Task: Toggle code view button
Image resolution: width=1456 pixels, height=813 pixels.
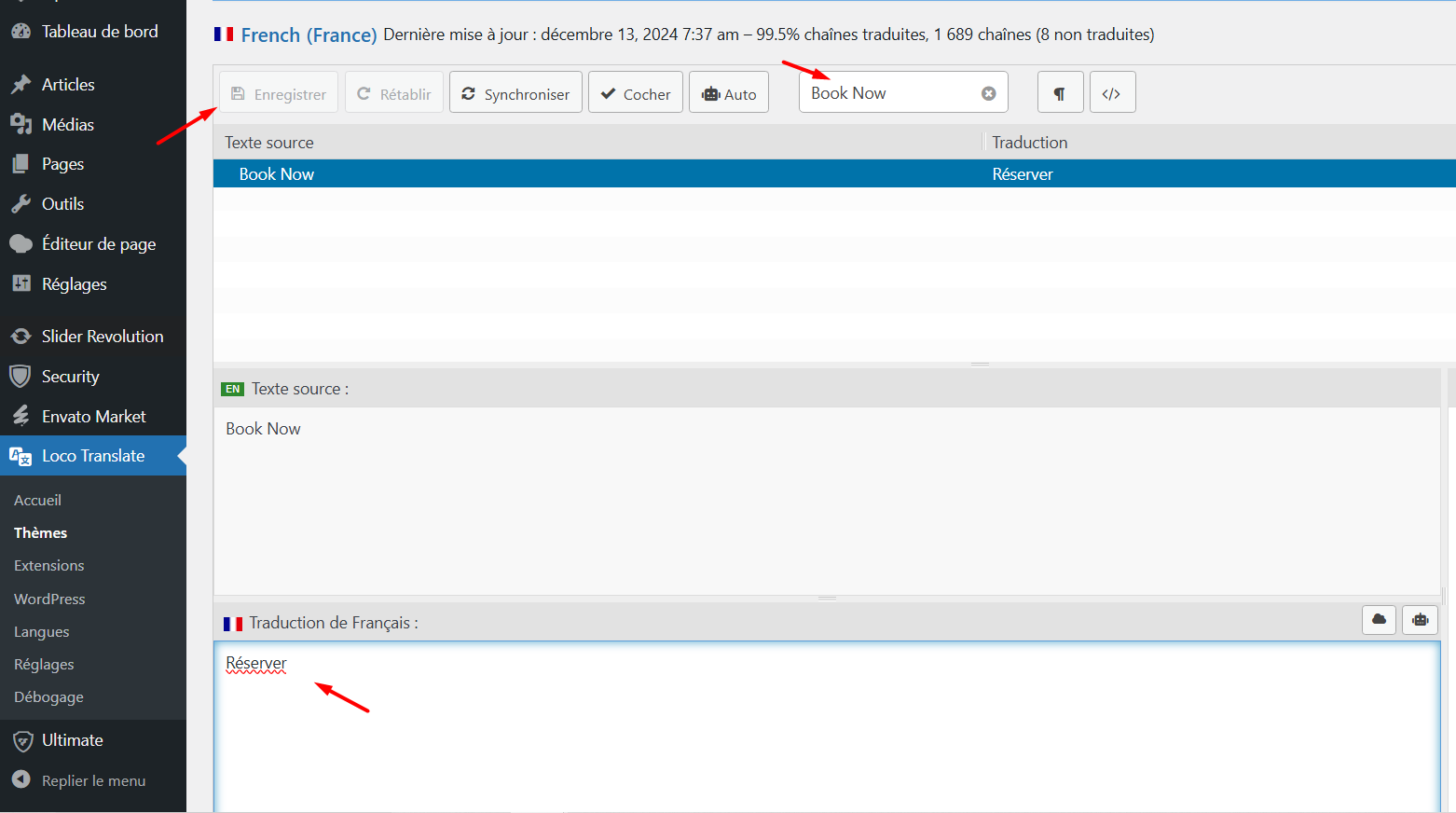Action: point(1111,93)
